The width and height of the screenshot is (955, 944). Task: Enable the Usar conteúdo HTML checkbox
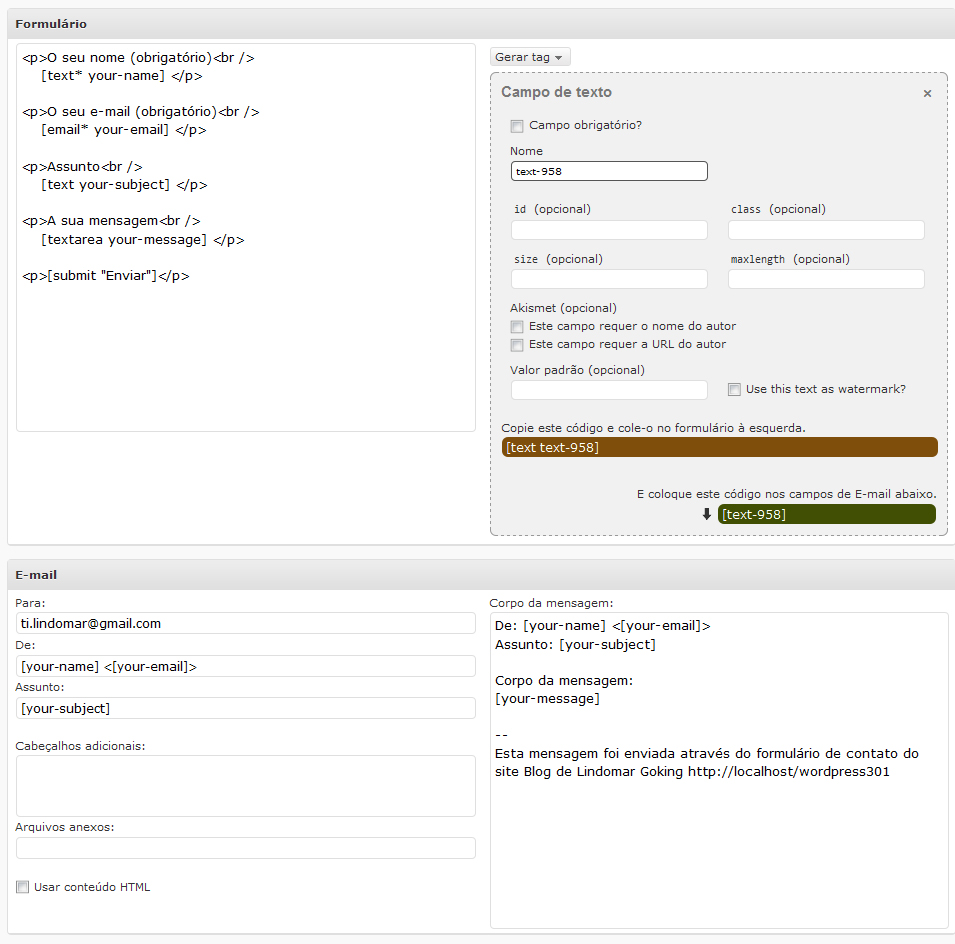23,887
